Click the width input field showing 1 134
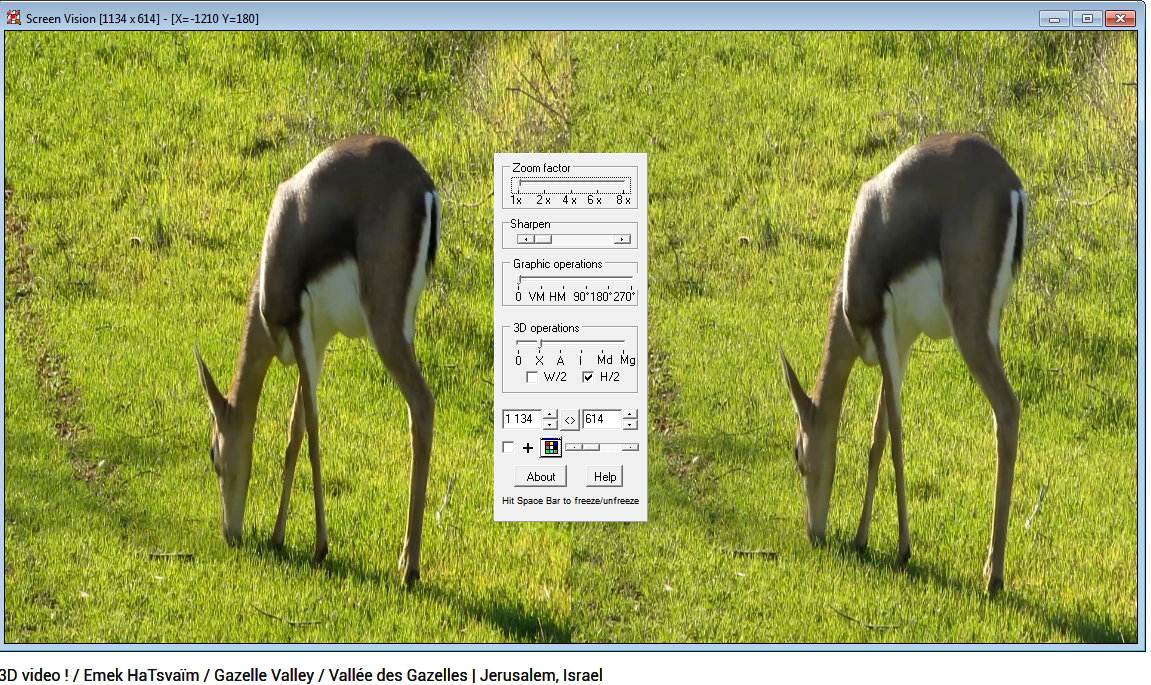The height and width of the screenshot is (685, 1151). pos(522,419)
